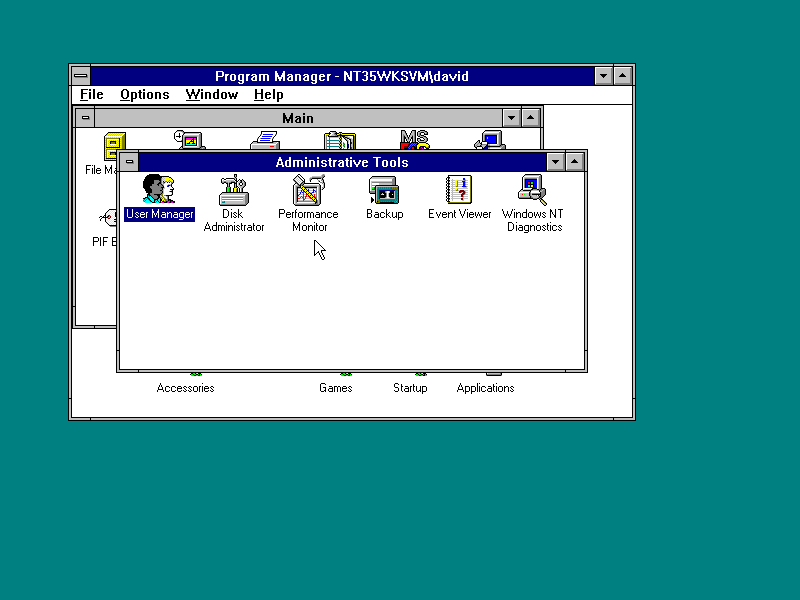Minimize the Administrative Tools window
The height and width of the screenshot is (600, 800).
point(556,162)
